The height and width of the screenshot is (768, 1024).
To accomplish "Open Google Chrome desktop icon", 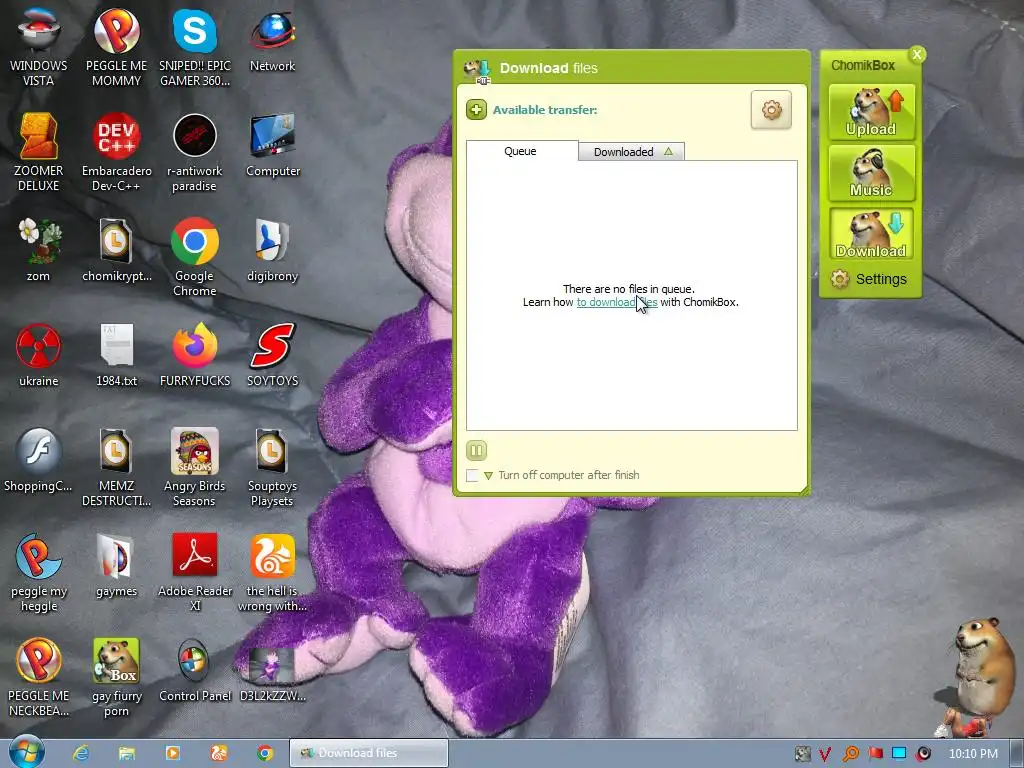I will coord(195,257).
